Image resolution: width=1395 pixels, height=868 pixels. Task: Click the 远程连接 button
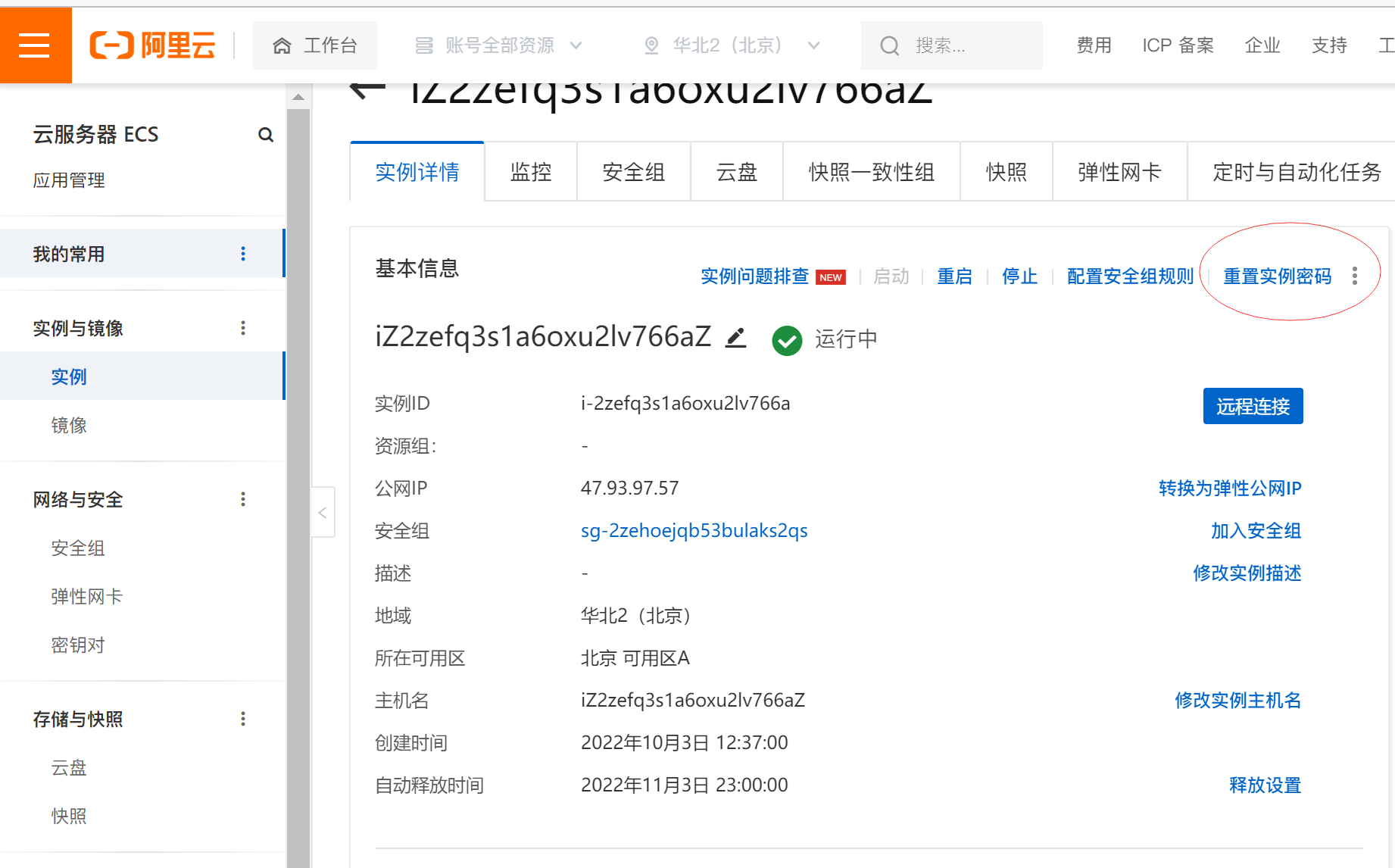1253,406
